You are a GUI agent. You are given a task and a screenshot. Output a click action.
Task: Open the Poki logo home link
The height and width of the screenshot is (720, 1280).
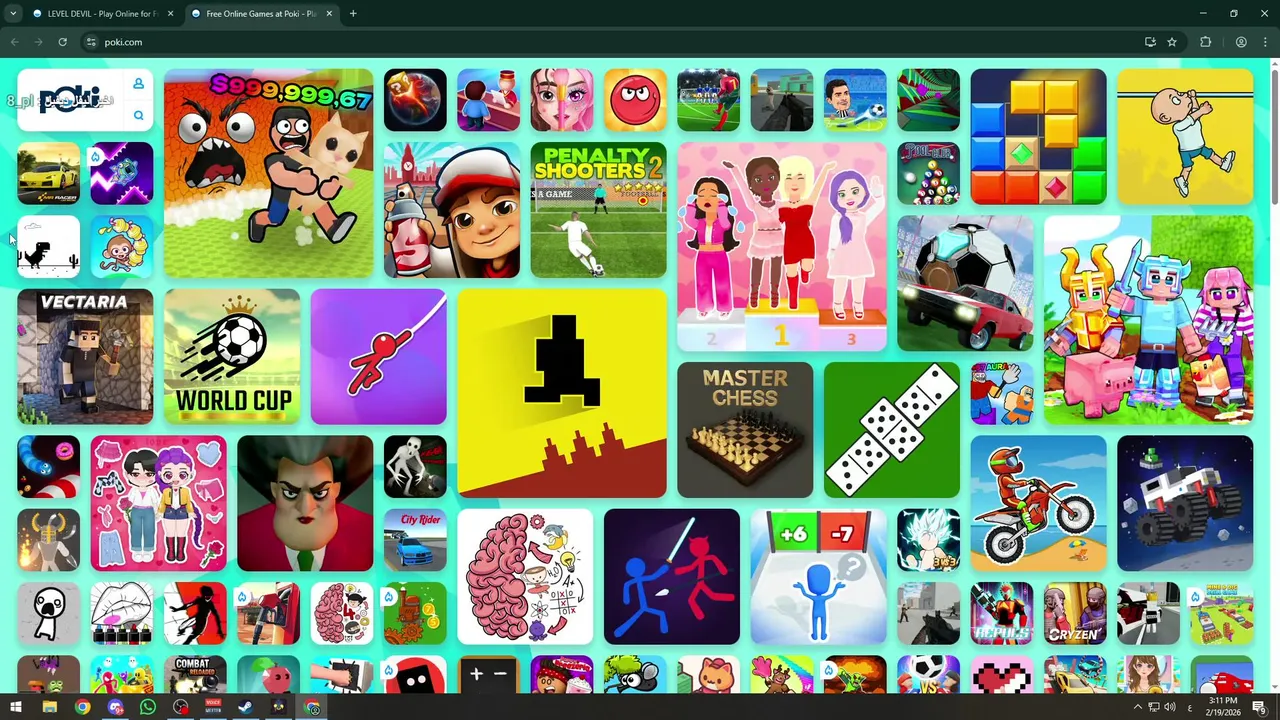click(69, 100)
